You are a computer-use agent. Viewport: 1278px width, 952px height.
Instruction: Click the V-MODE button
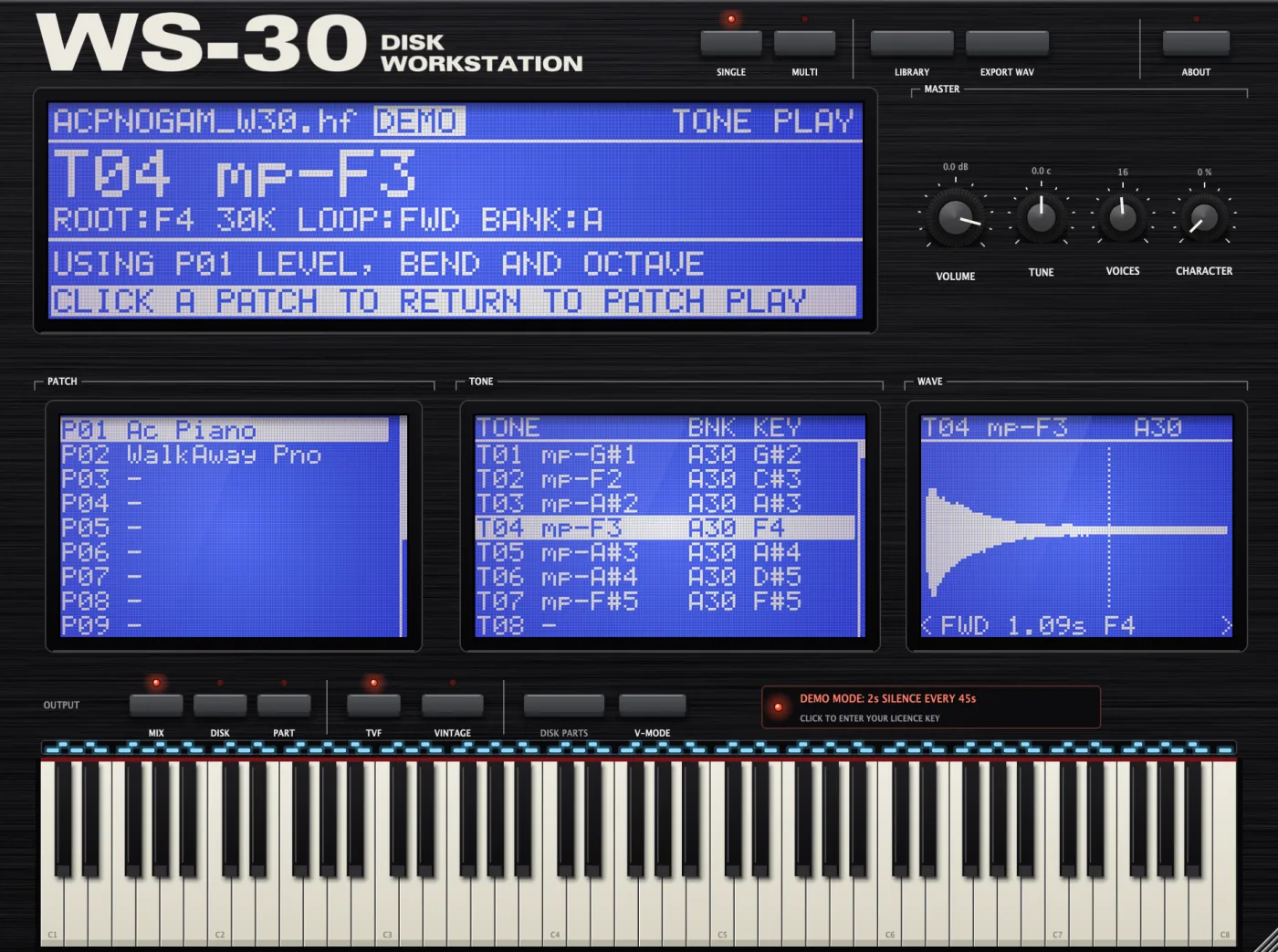click(x=652, y=705)
